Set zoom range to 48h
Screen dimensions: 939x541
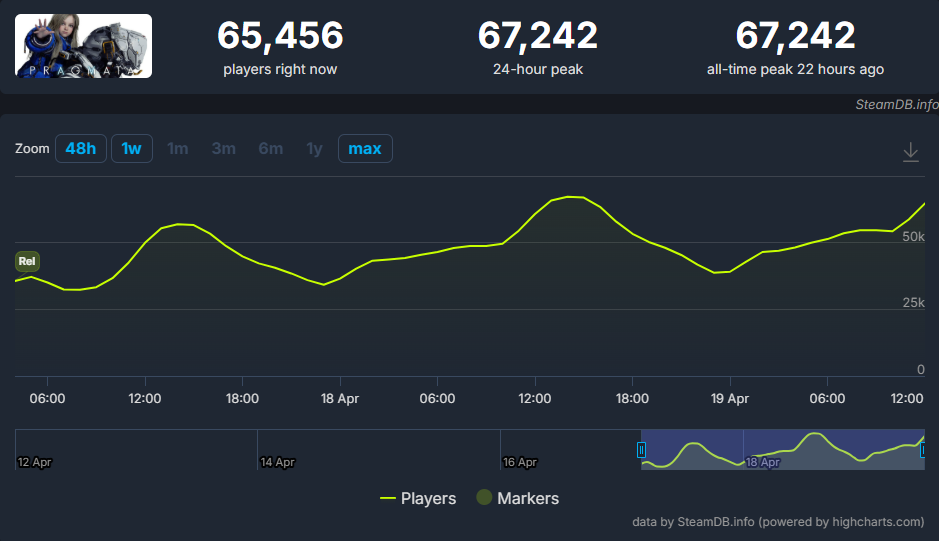[81, 149]
